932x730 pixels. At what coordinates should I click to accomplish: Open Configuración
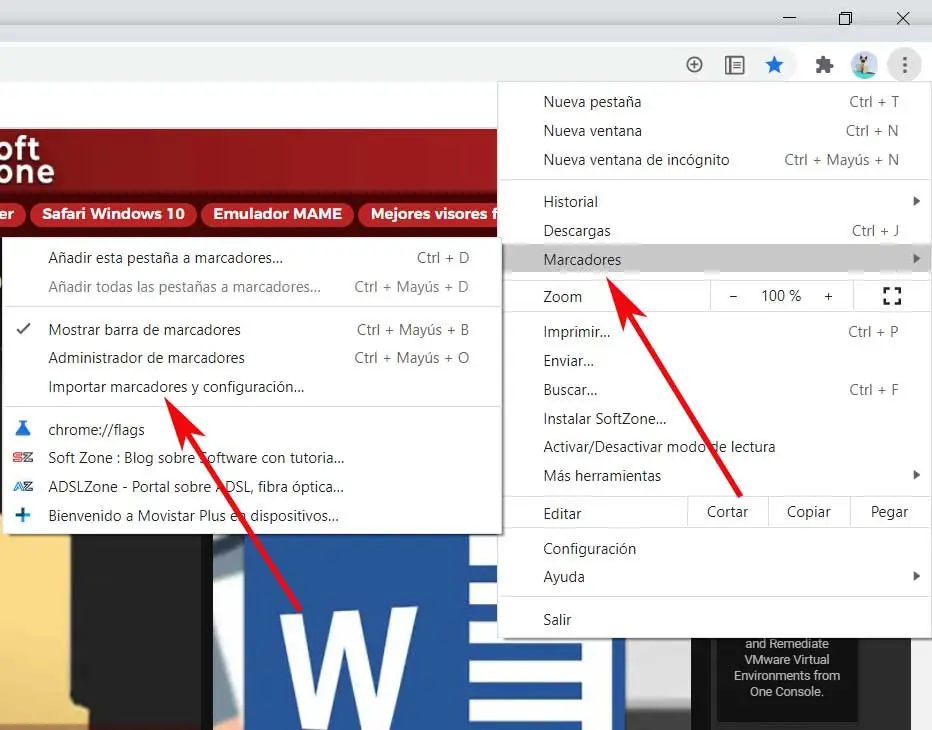pos(714,549)
